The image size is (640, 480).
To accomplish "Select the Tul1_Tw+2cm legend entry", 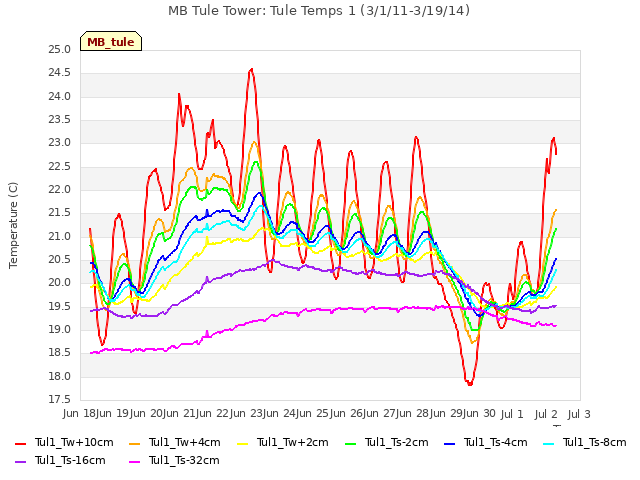I will 283,442.
